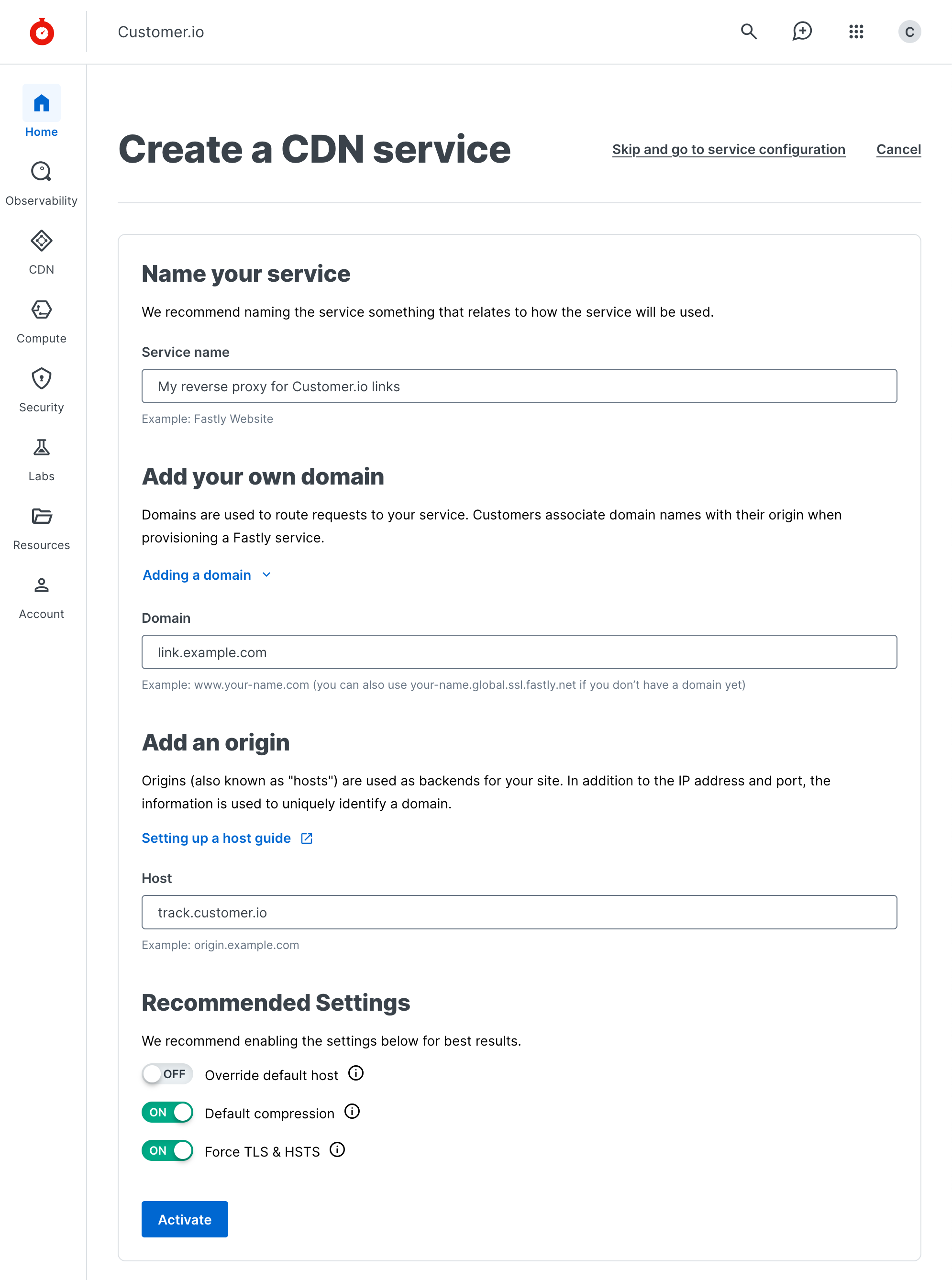Click the Activate button

point(184,1219)
